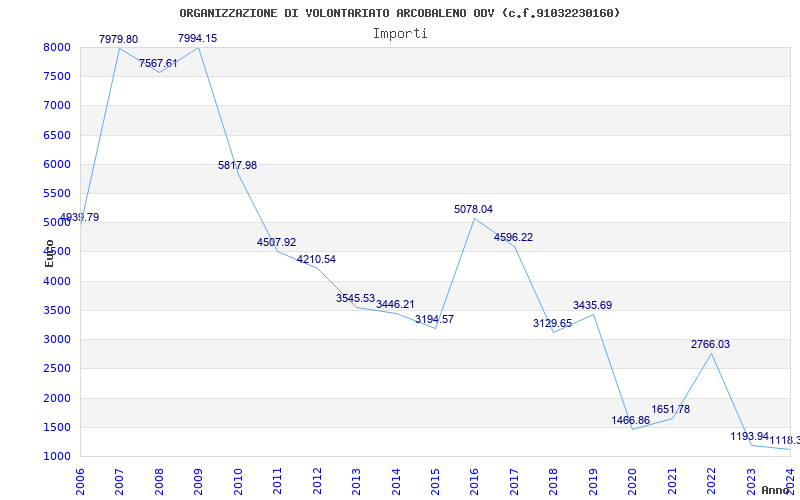Select the 3446.21 data label
This screenshot has width=800, height=500.
(395, 304)
